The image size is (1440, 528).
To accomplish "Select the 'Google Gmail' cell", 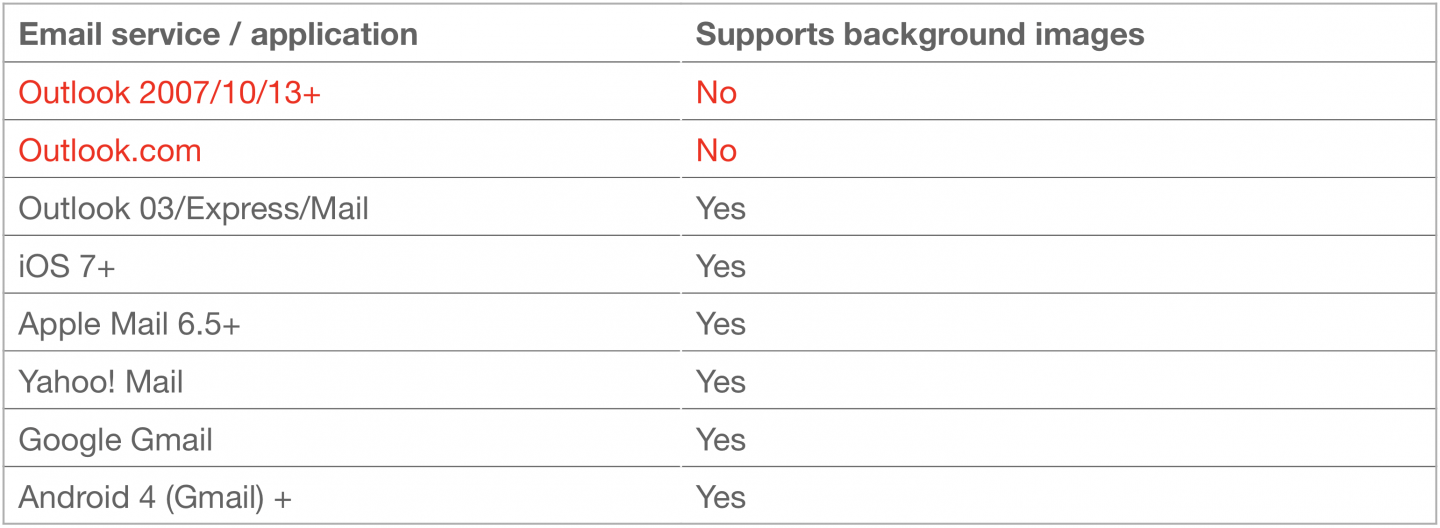I will coord(116,440).
